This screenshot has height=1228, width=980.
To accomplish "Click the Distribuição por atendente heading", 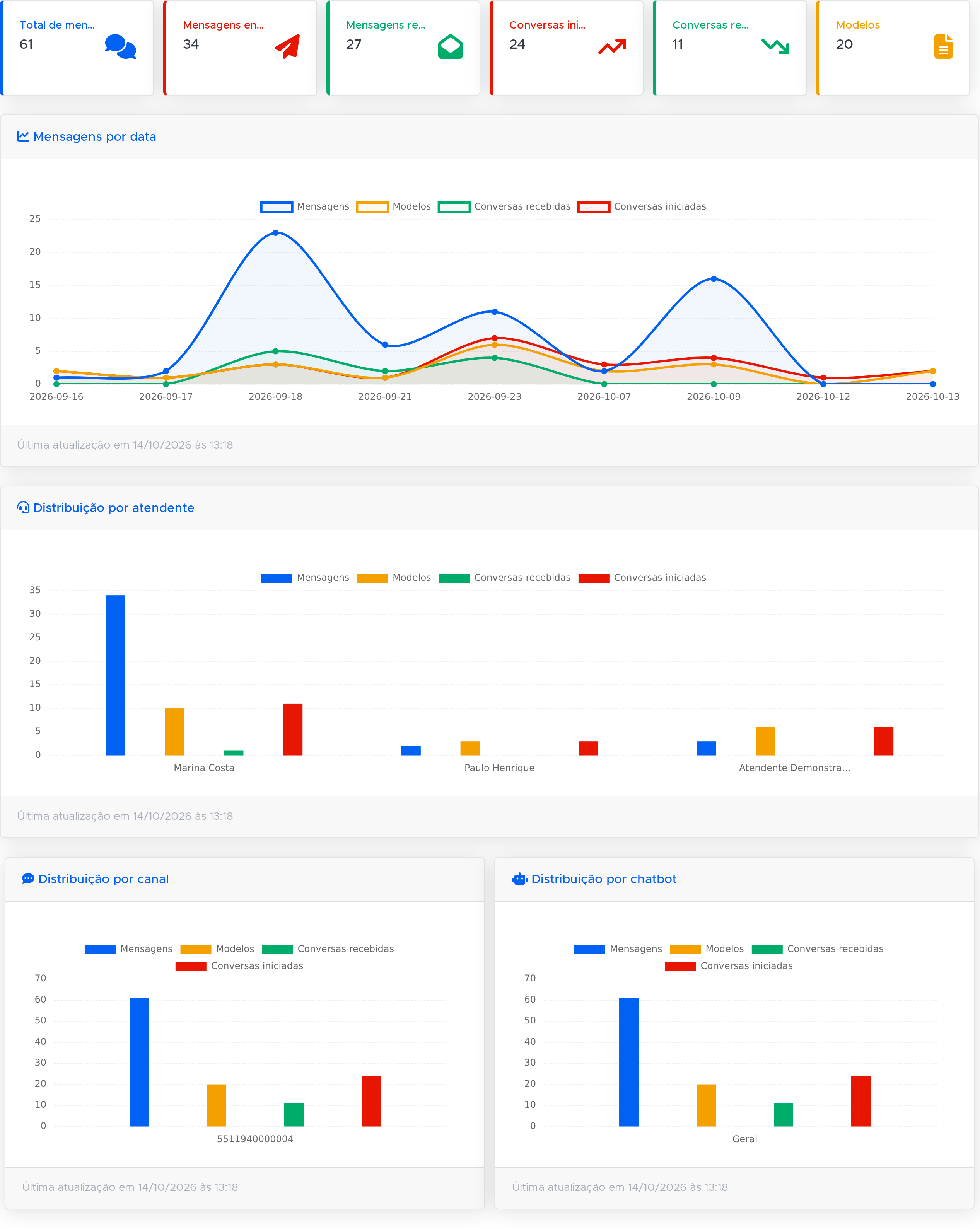I will 114,508.
